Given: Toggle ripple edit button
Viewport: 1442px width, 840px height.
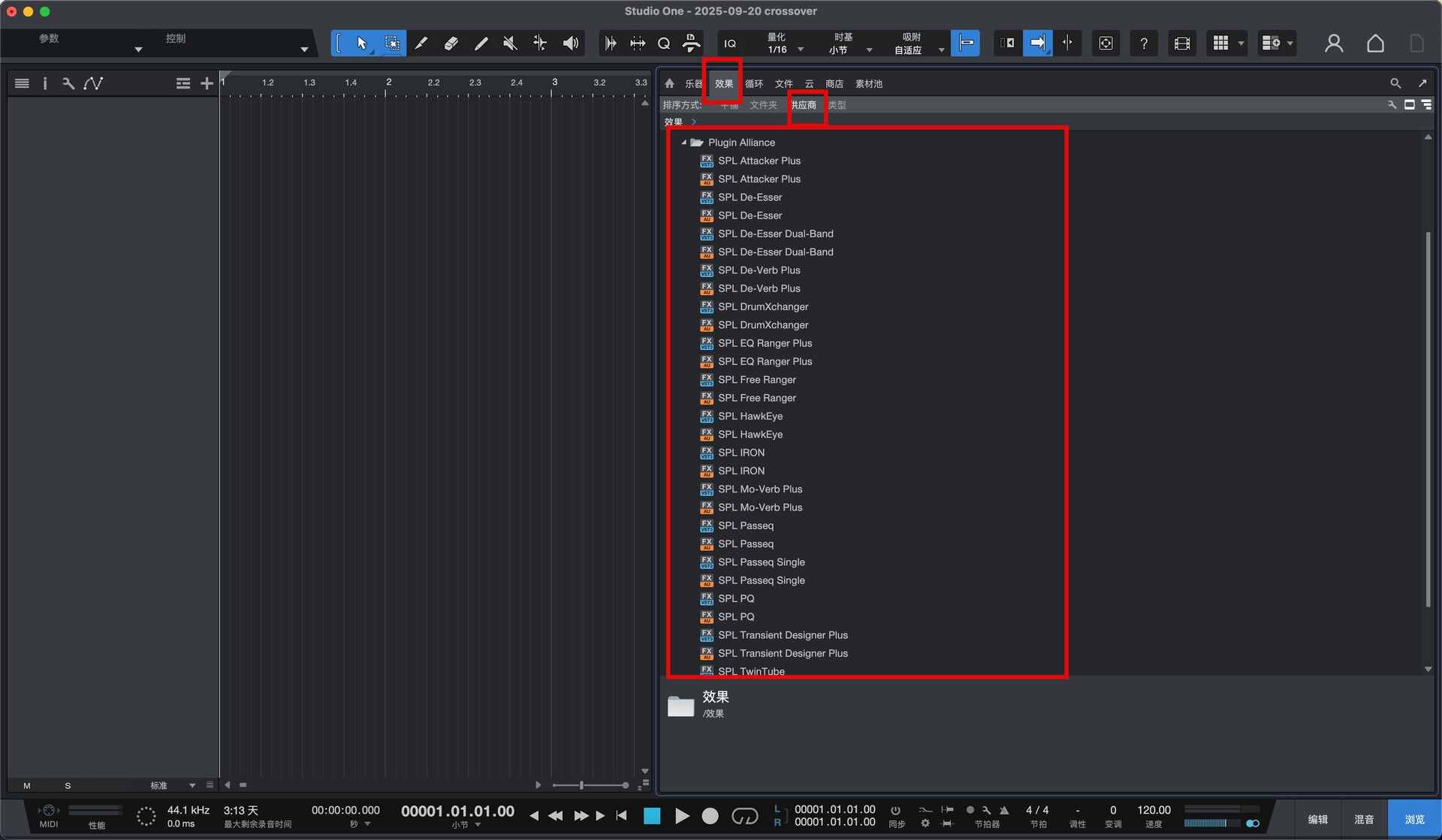Looking at the screenshot, I should coord(1006,44).
